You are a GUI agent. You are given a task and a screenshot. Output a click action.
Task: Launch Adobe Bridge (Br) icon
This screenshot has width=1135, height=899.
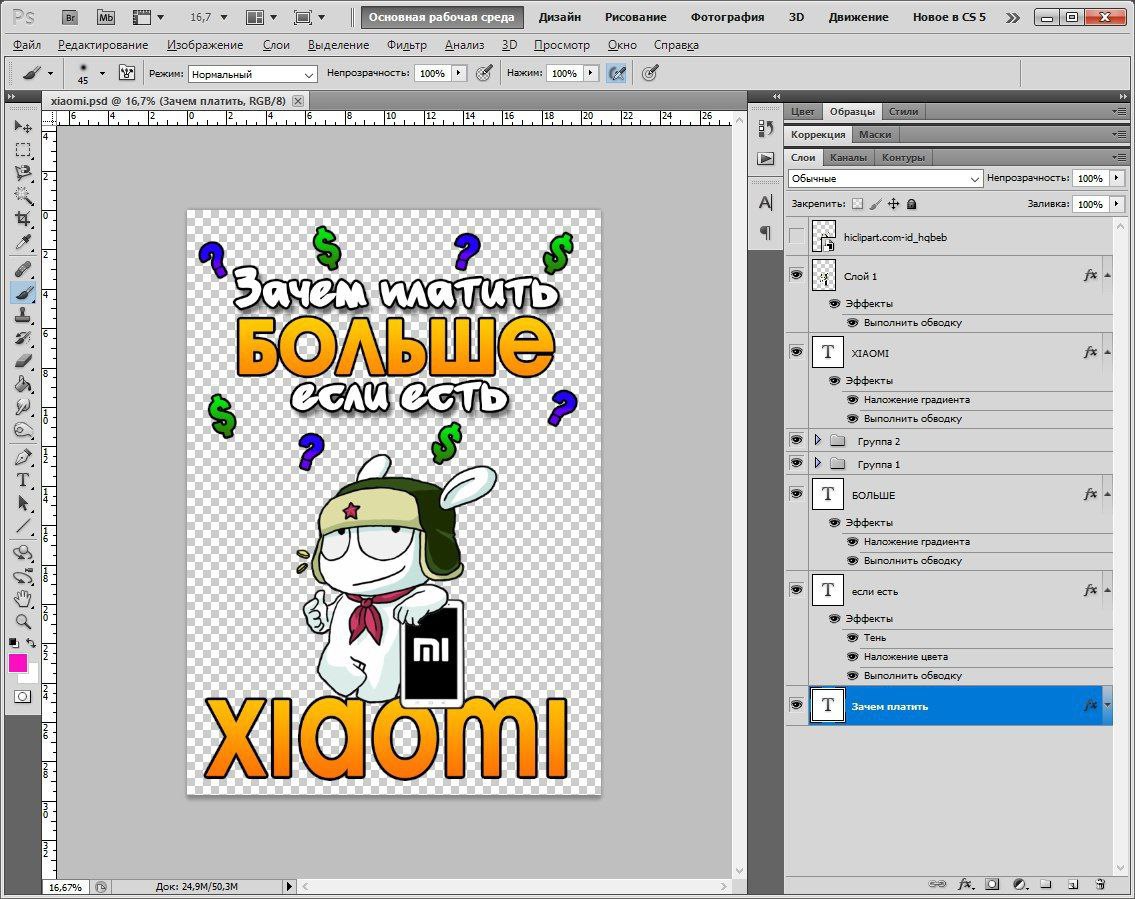click(x=70, y=17)
